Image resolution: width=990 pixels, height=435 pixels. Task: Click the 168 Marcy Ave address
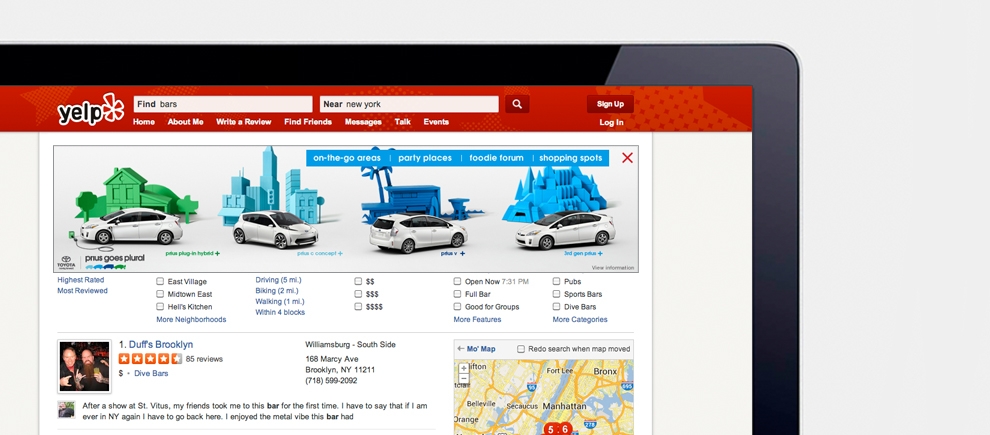pos(331,359)
